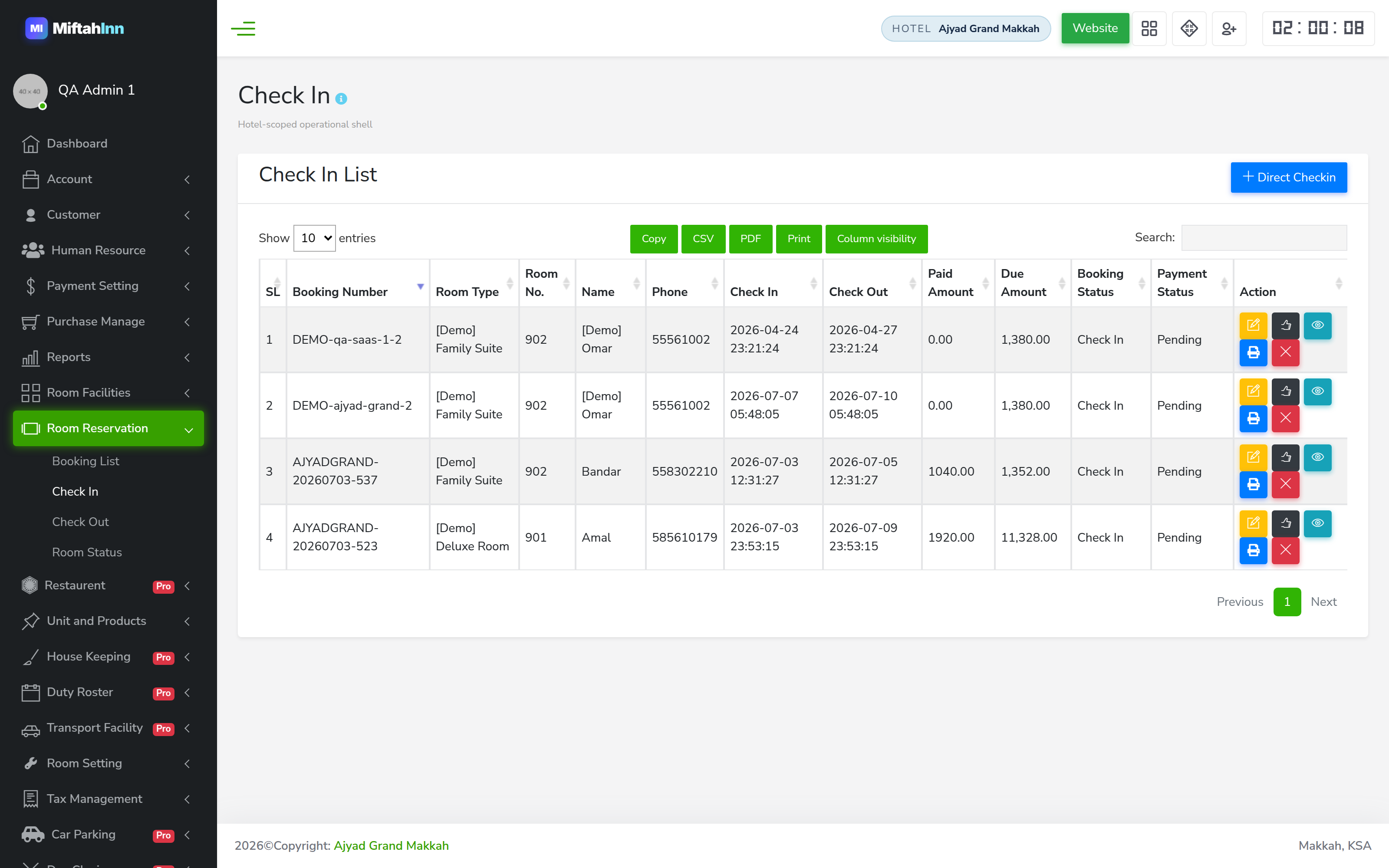The height and width of the screenshot is (868, 1389).
Task: Click the Previous pagination link
Action: tap(1240, 602)
